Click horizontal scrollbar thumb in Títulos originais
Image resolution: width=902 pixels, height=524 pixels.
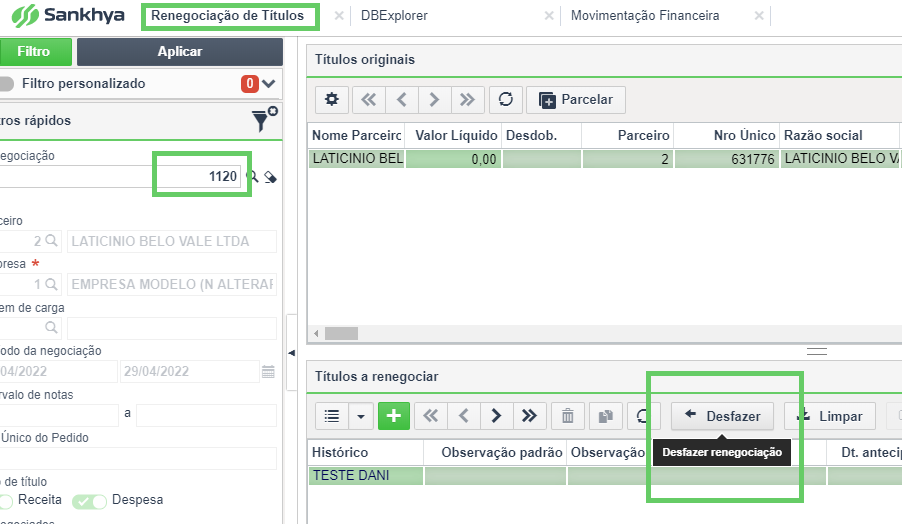coord(341,334)
